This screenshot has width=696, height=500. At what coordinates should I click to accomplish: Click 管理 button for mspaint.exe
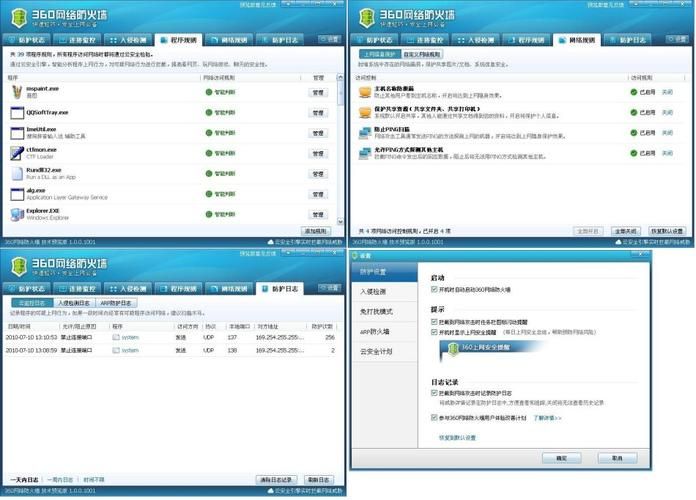(318, 92)
